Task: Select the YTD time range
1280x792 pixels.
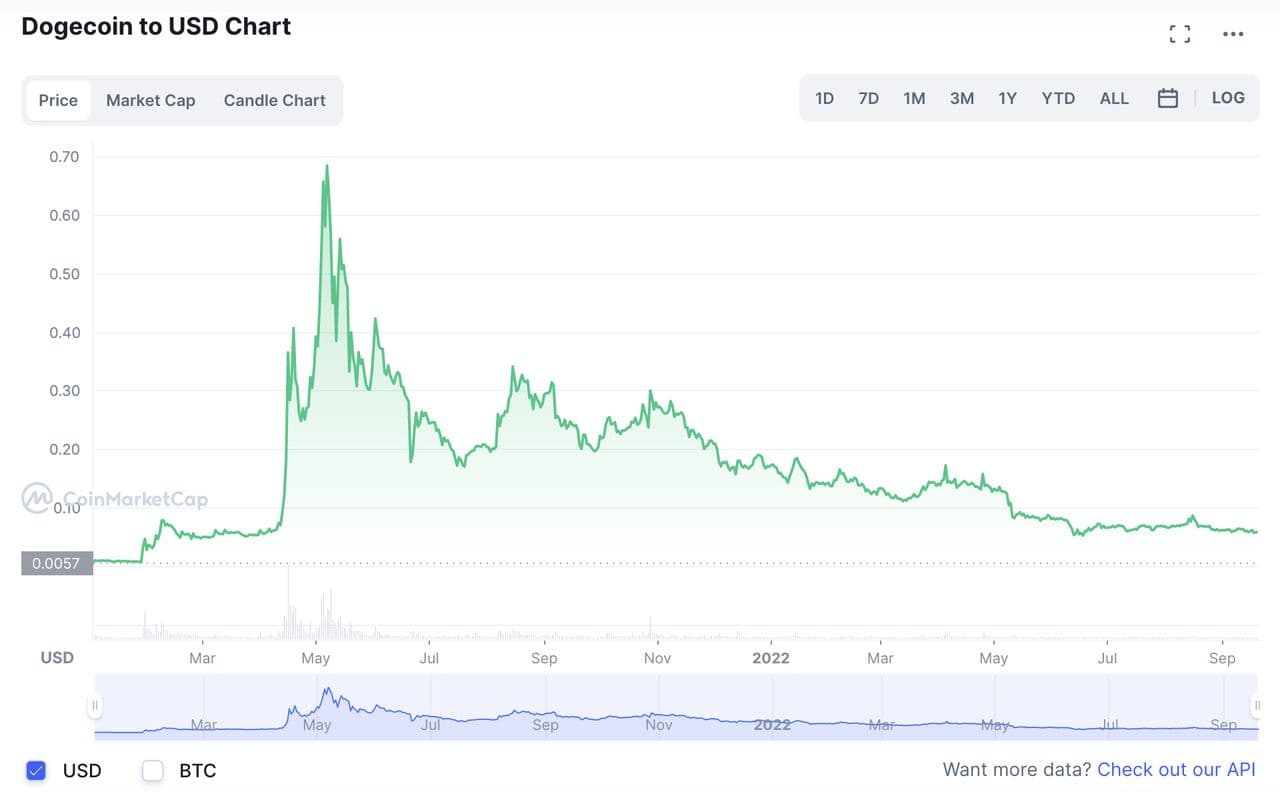Action: click(x=1058, y=98)
